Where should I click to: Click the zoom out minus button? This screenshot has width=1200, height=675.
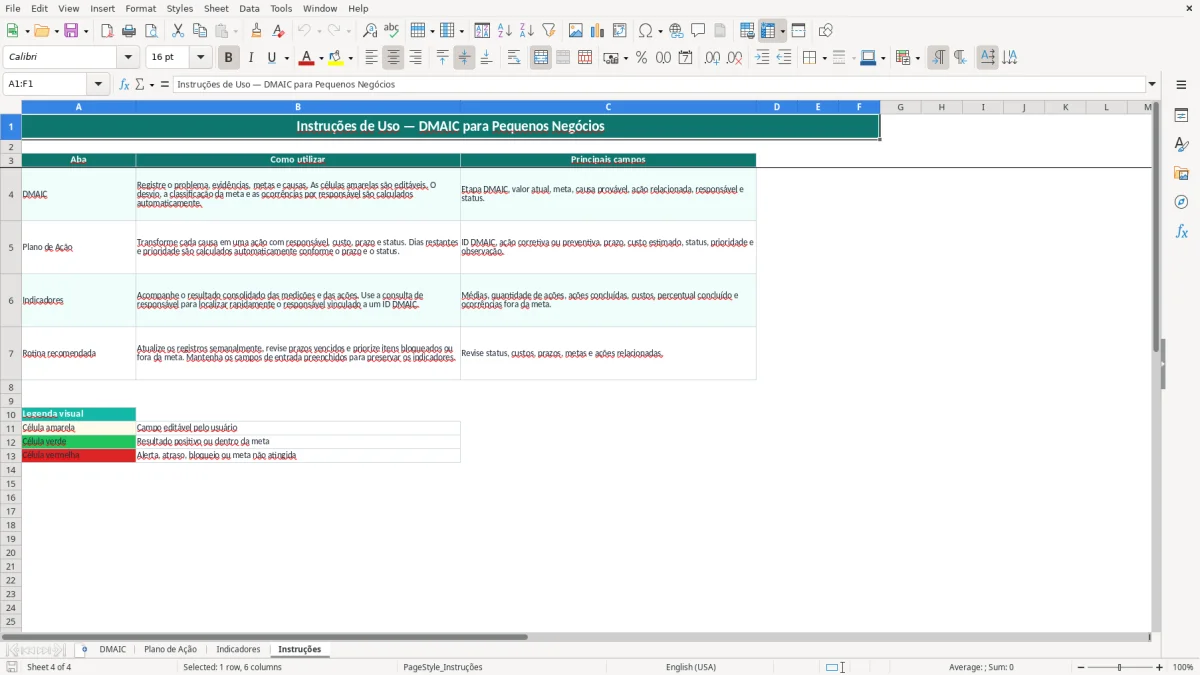(x=1080, y=667)
